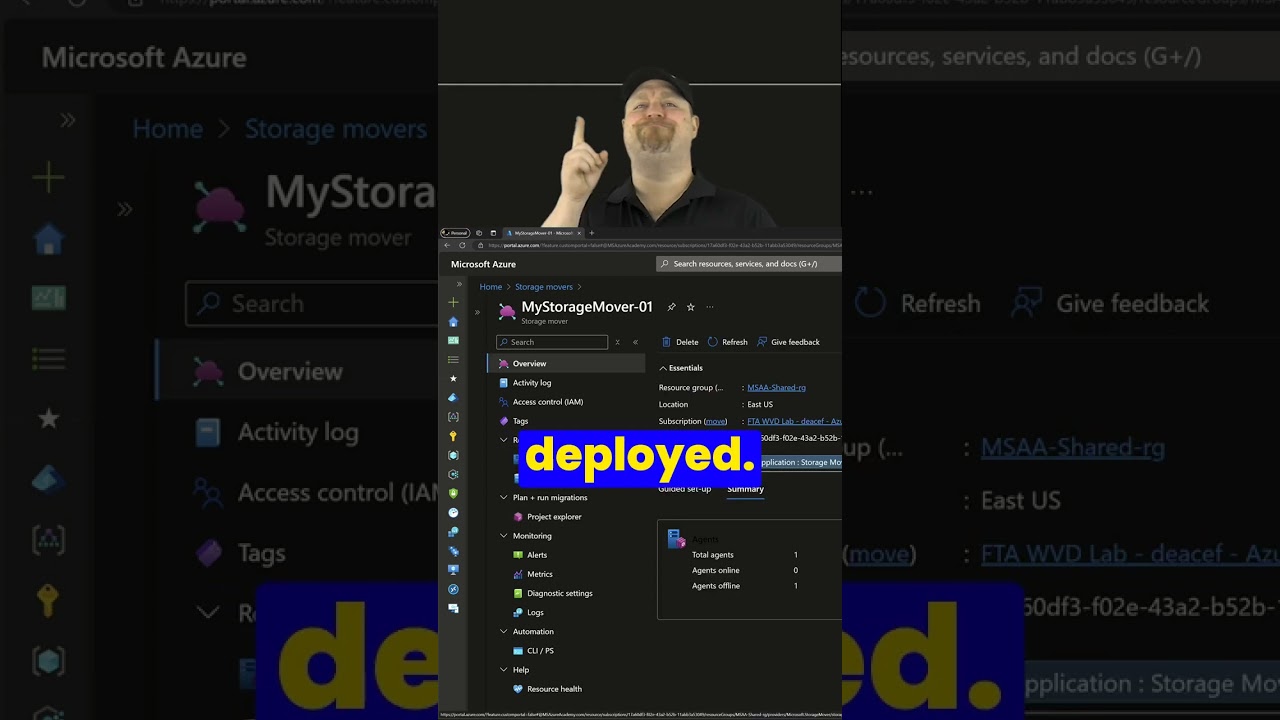Click the Activity log notebook icon
The image size is (1280, 720).
503,383
